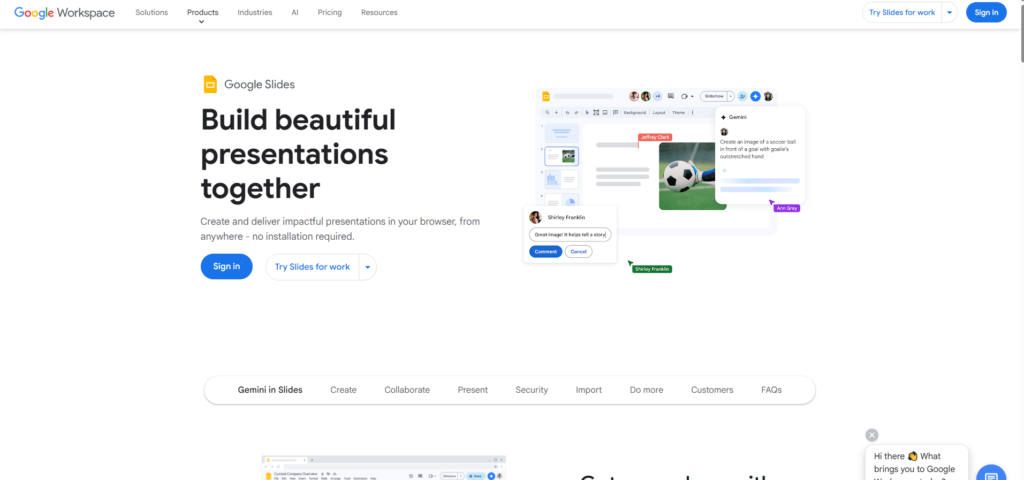Click the undo arrow in the illustration toolbar

(x=567, y=112)
